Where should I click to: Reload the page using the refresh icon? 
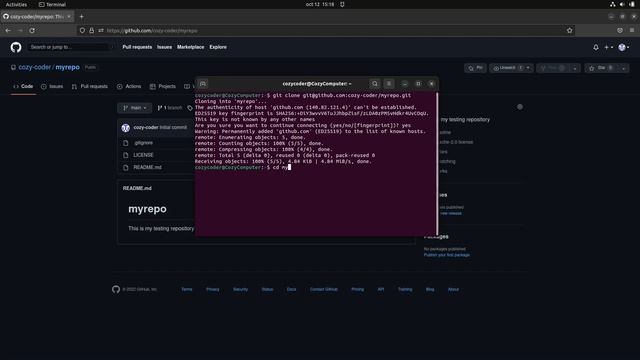pos(32,30)
